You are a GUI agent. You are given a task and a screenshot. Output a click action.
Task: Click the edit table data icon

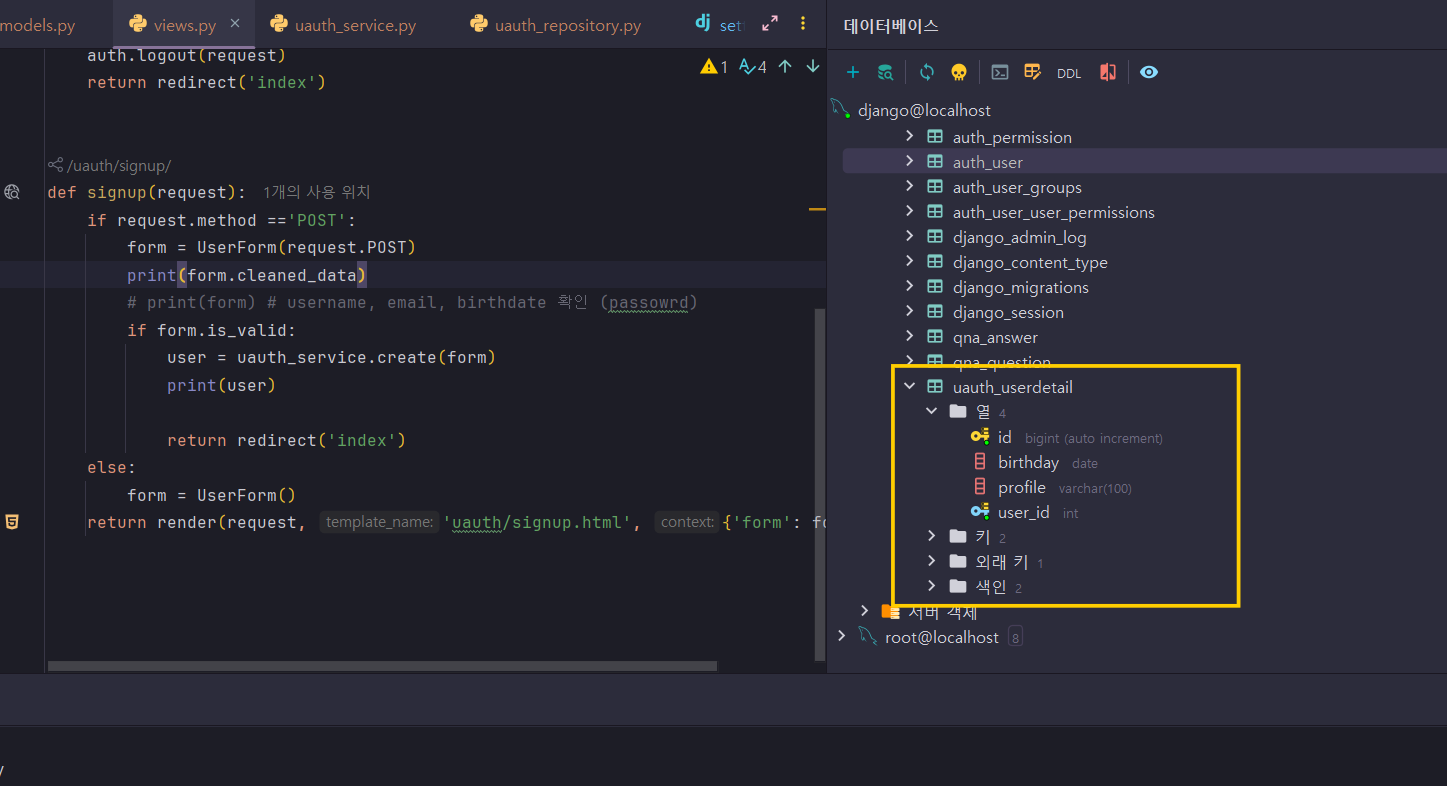coord(1033,72)
